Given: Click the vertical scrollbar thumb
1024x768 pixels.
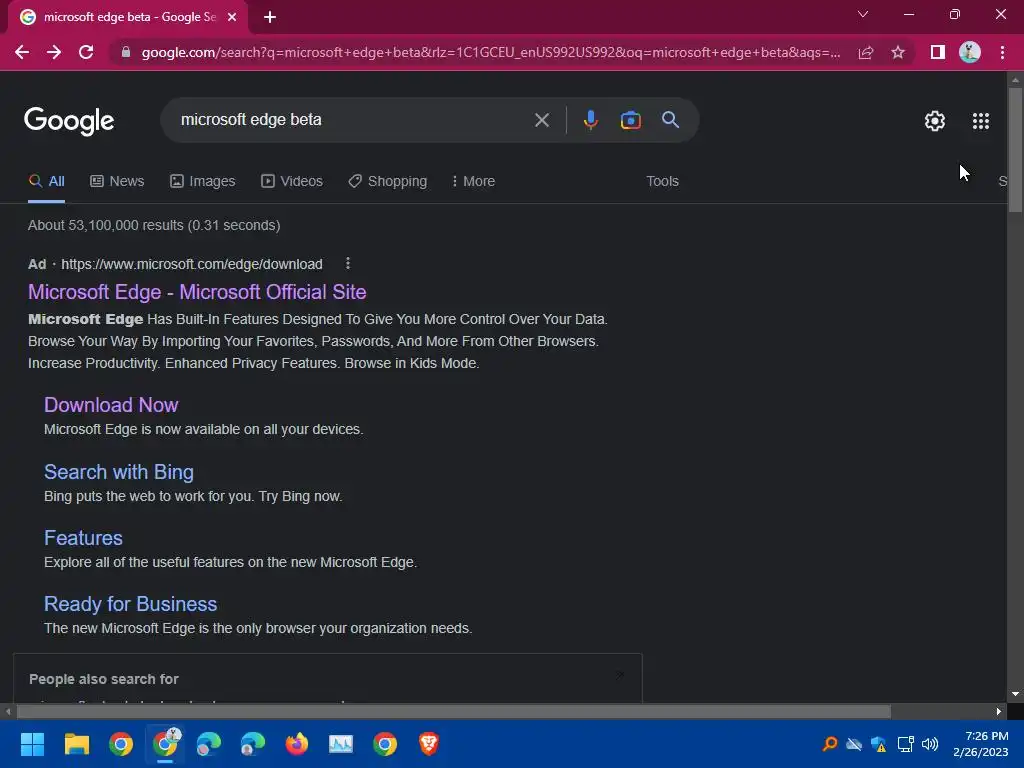Looking at the screenshot, I should tap(1015, 149).
